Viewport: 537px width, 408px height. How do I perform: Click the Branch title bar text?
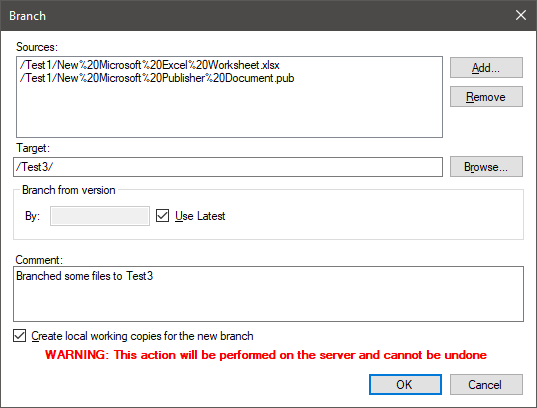[27, 16]
